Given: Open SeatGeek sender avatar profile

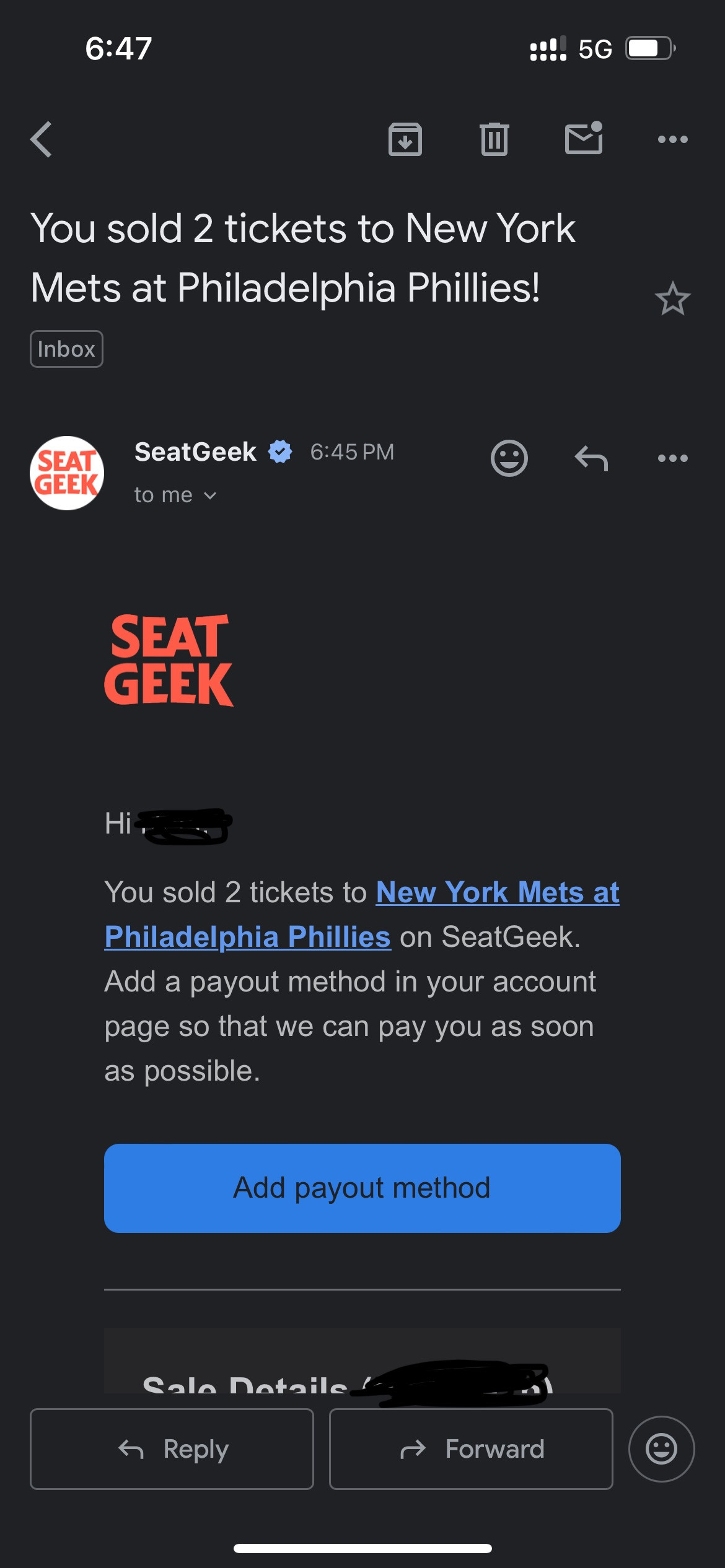Looking at the screenshot, I should tap(67, 473).
